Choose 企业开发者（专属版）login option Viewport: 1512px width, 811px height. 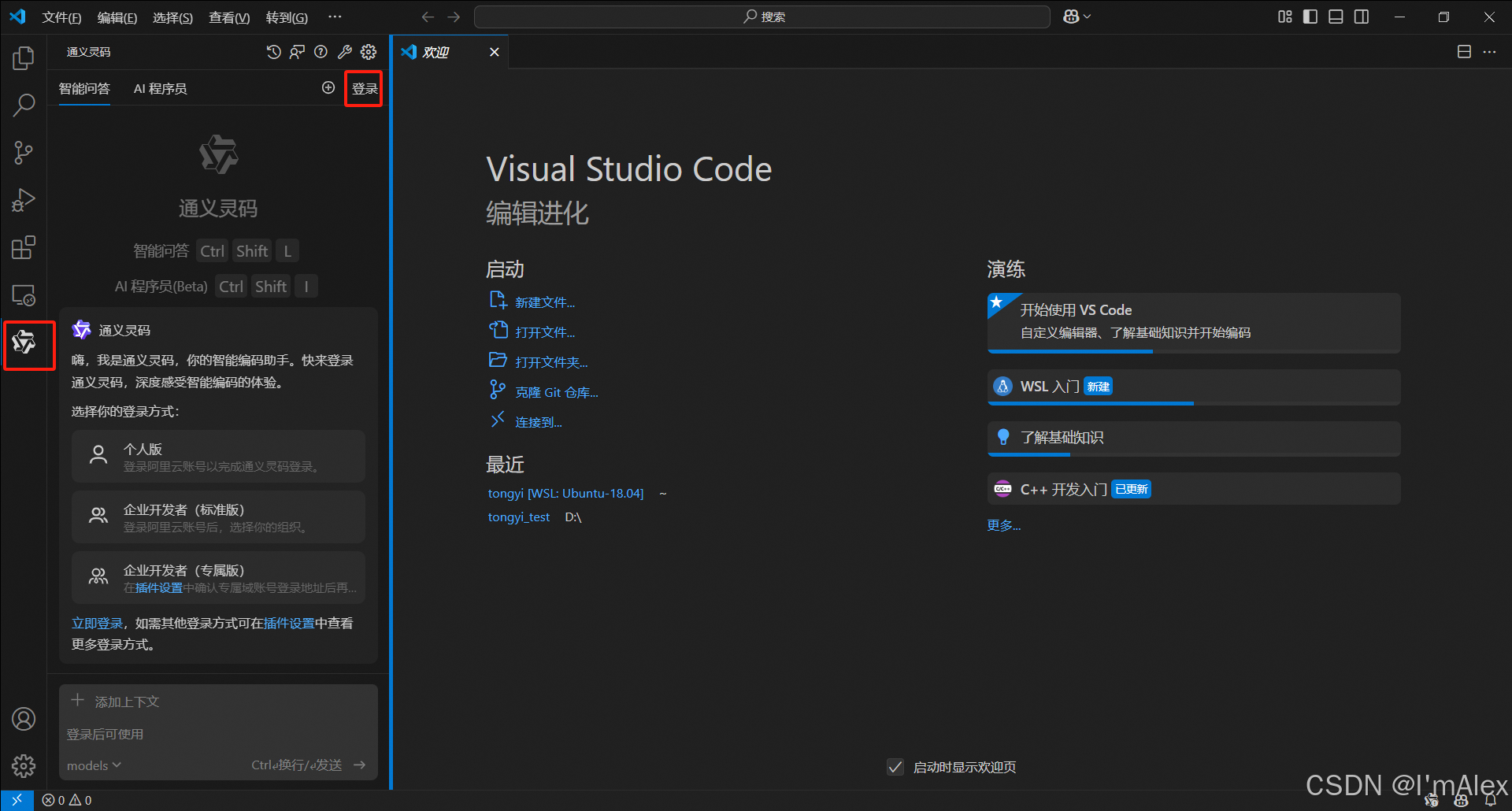[x=218, y=578]
